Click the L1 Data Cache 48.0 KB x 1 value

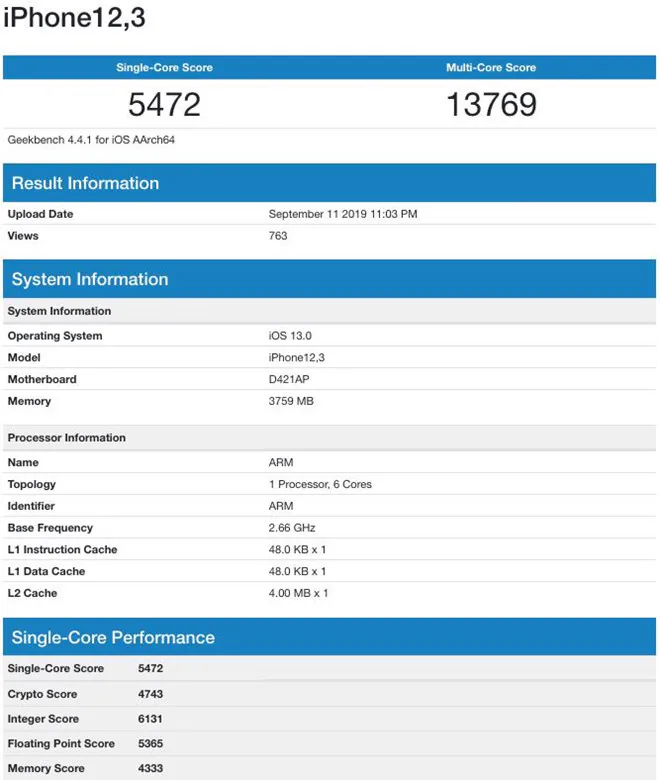297,572
